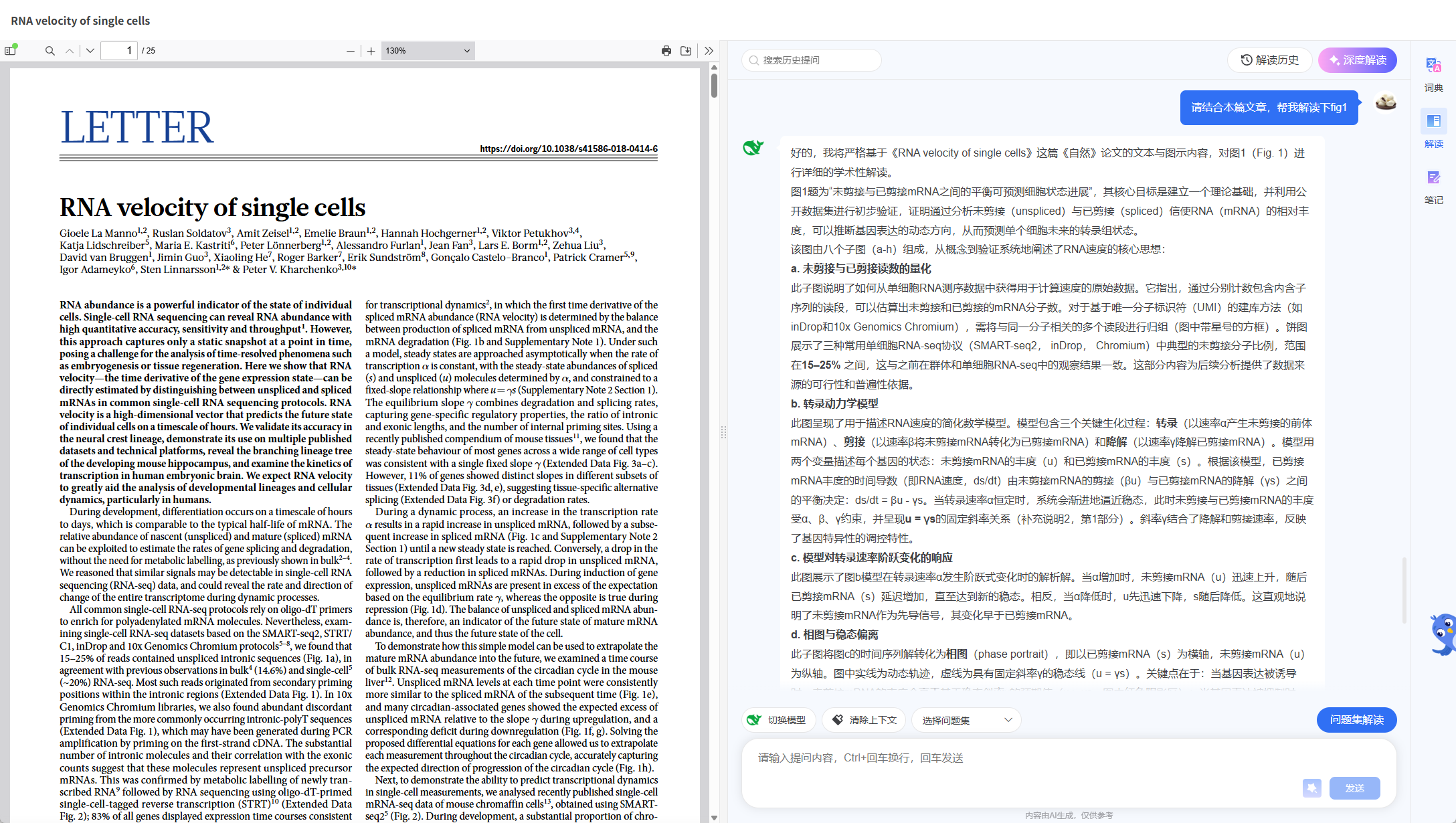Open the 笔记 notes sidebar tab

(1434, 187)
